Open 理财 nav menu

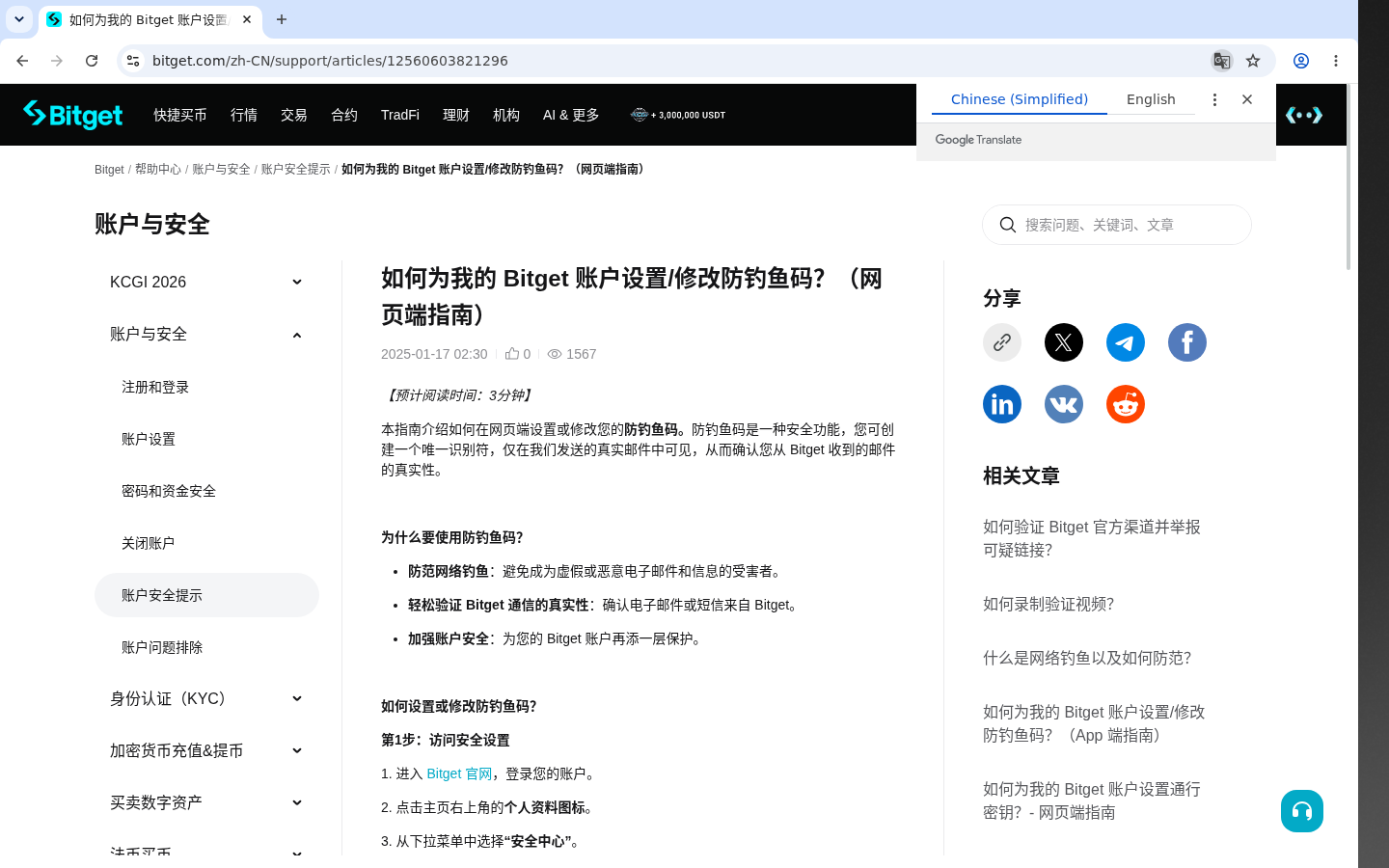pyautogui.click(x=456, y=115)
